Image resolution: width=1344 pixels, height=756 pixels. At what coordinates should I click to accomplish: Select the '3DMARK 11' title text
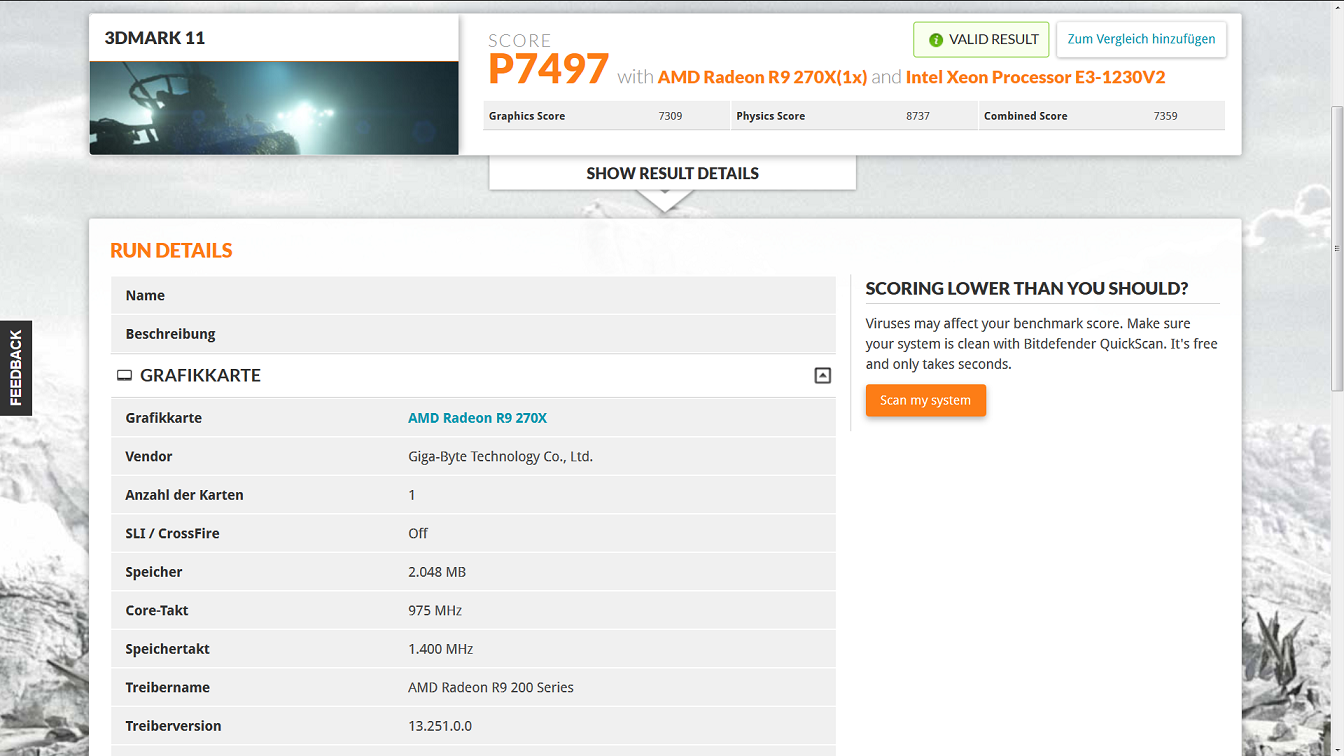coord(155,38)
